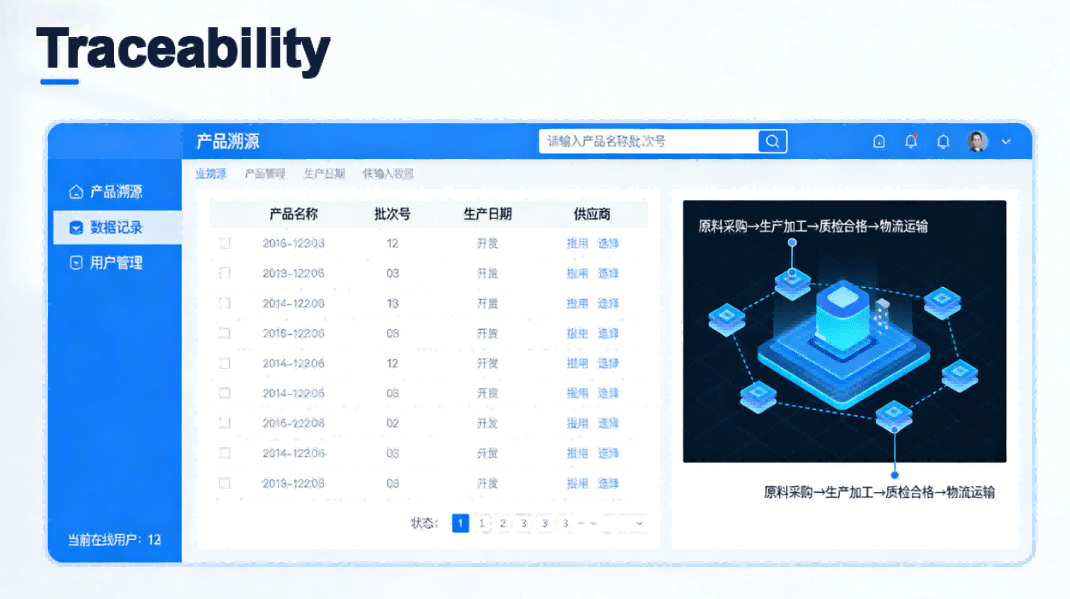
Task: Check the checkbox on the first table row
Action: pyautogui.click(x=227, y=242)
